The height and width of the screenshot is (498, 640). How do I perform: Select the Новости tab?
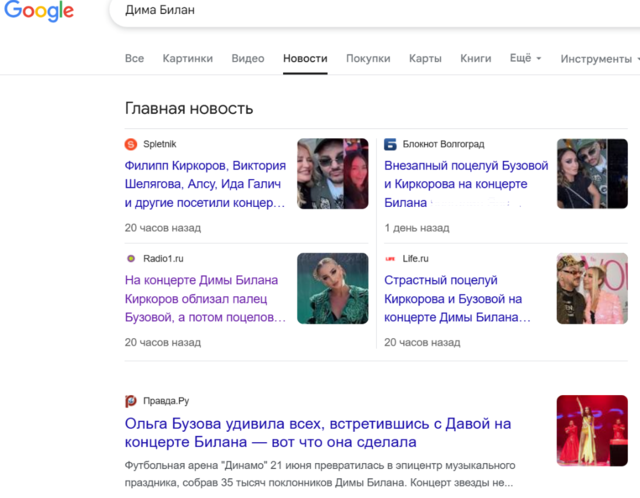click(x=305, y=58)
